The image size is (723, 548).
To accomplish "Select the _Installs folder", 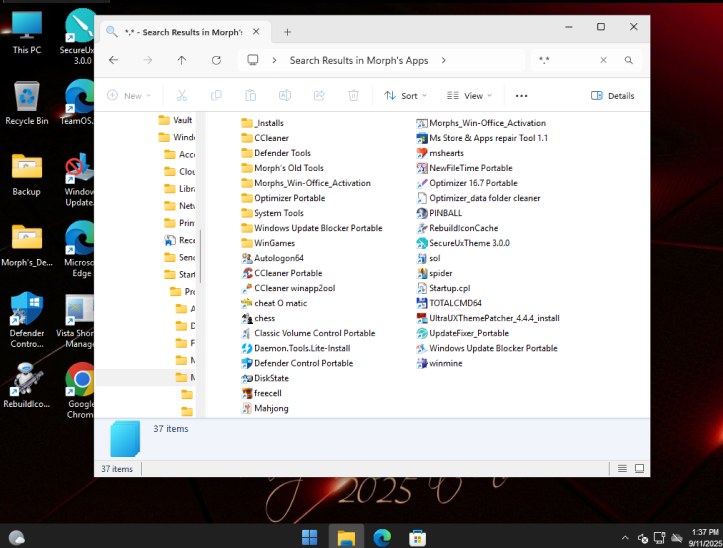I will tap(262, 123).
